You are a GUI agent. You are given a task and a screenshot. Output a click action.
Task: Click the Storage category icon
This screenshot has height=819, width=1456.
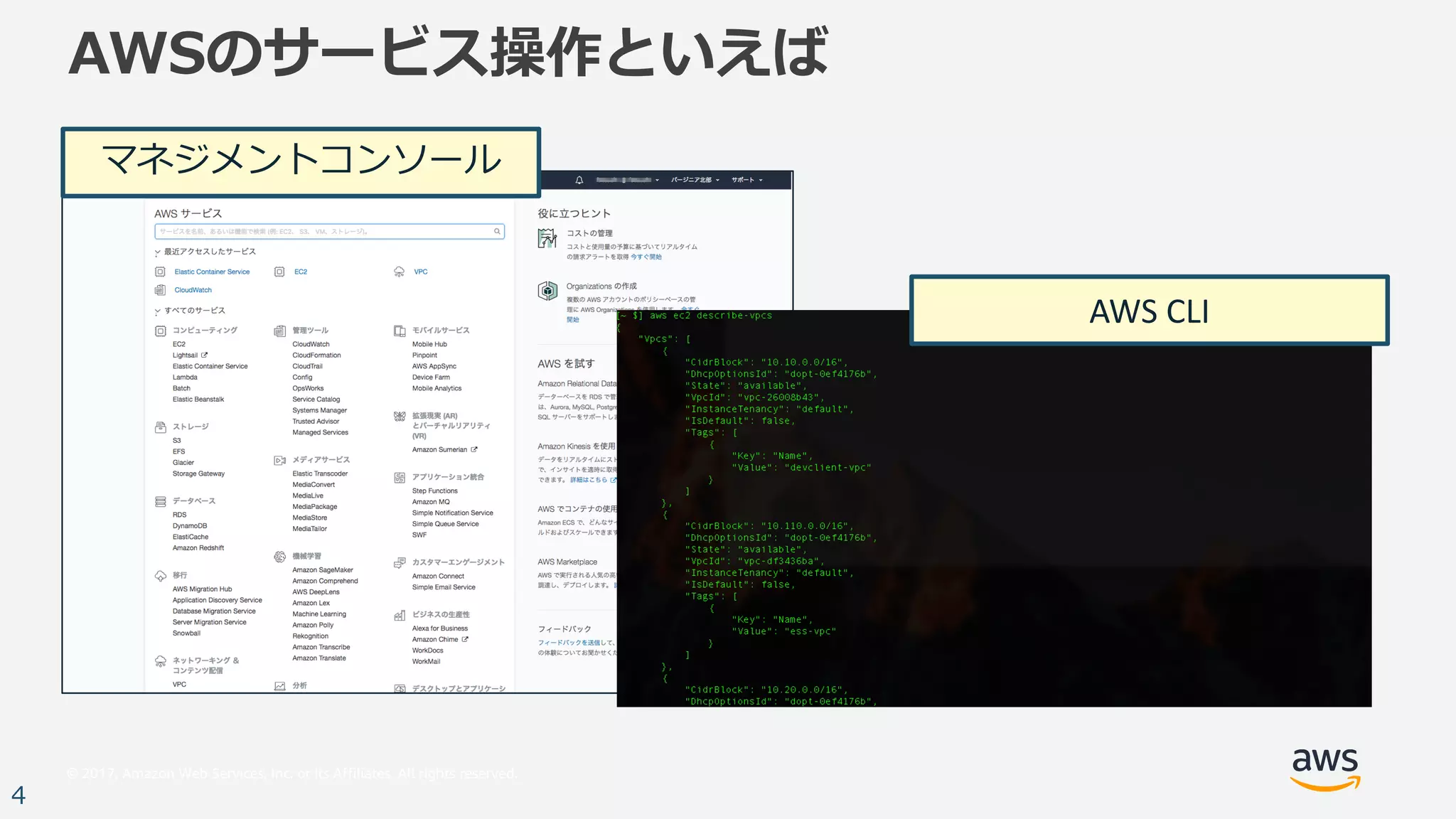coord(161,427)
